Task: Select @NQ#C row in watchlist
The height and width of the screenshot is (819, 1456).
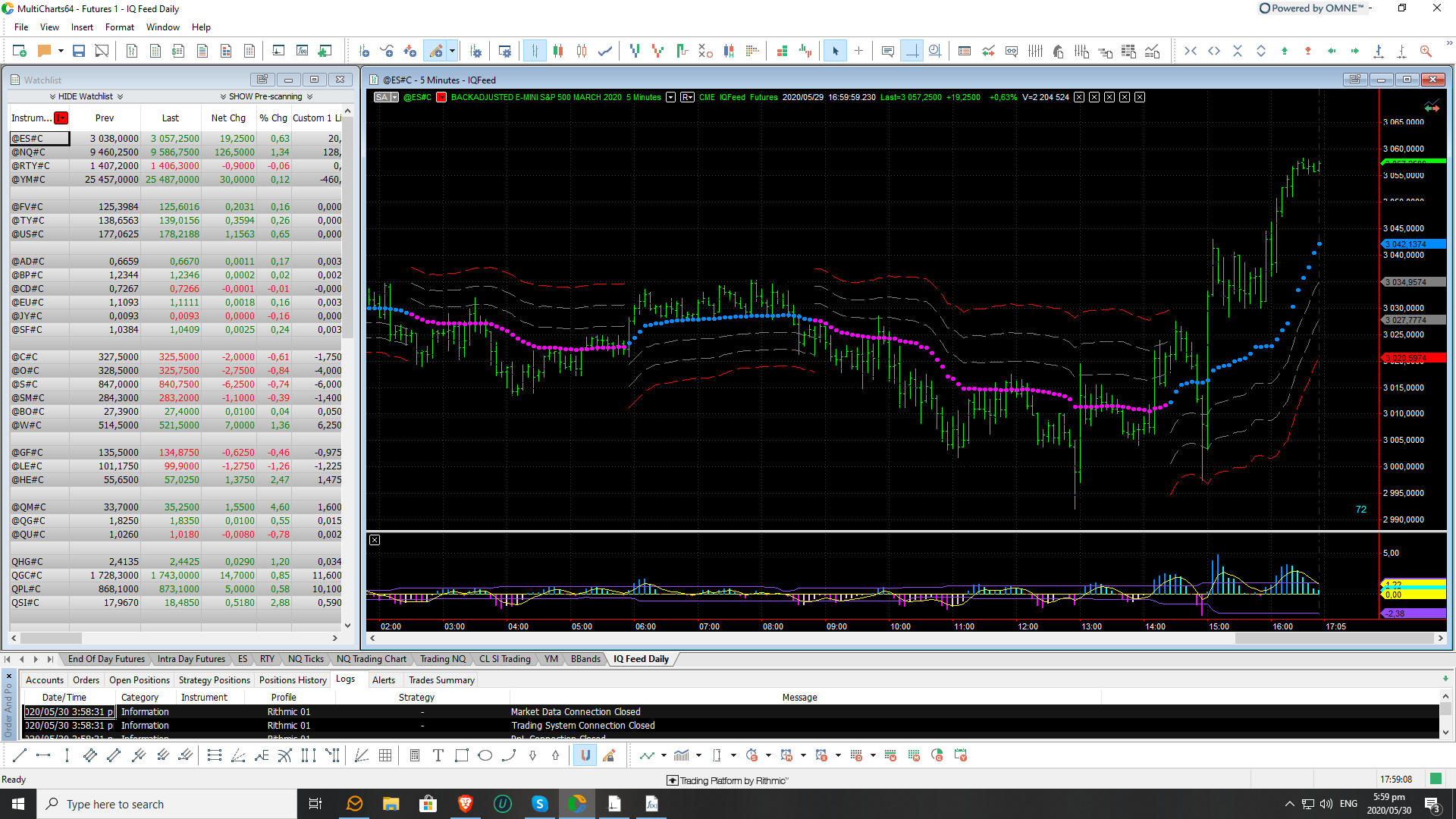Action: 176,152
